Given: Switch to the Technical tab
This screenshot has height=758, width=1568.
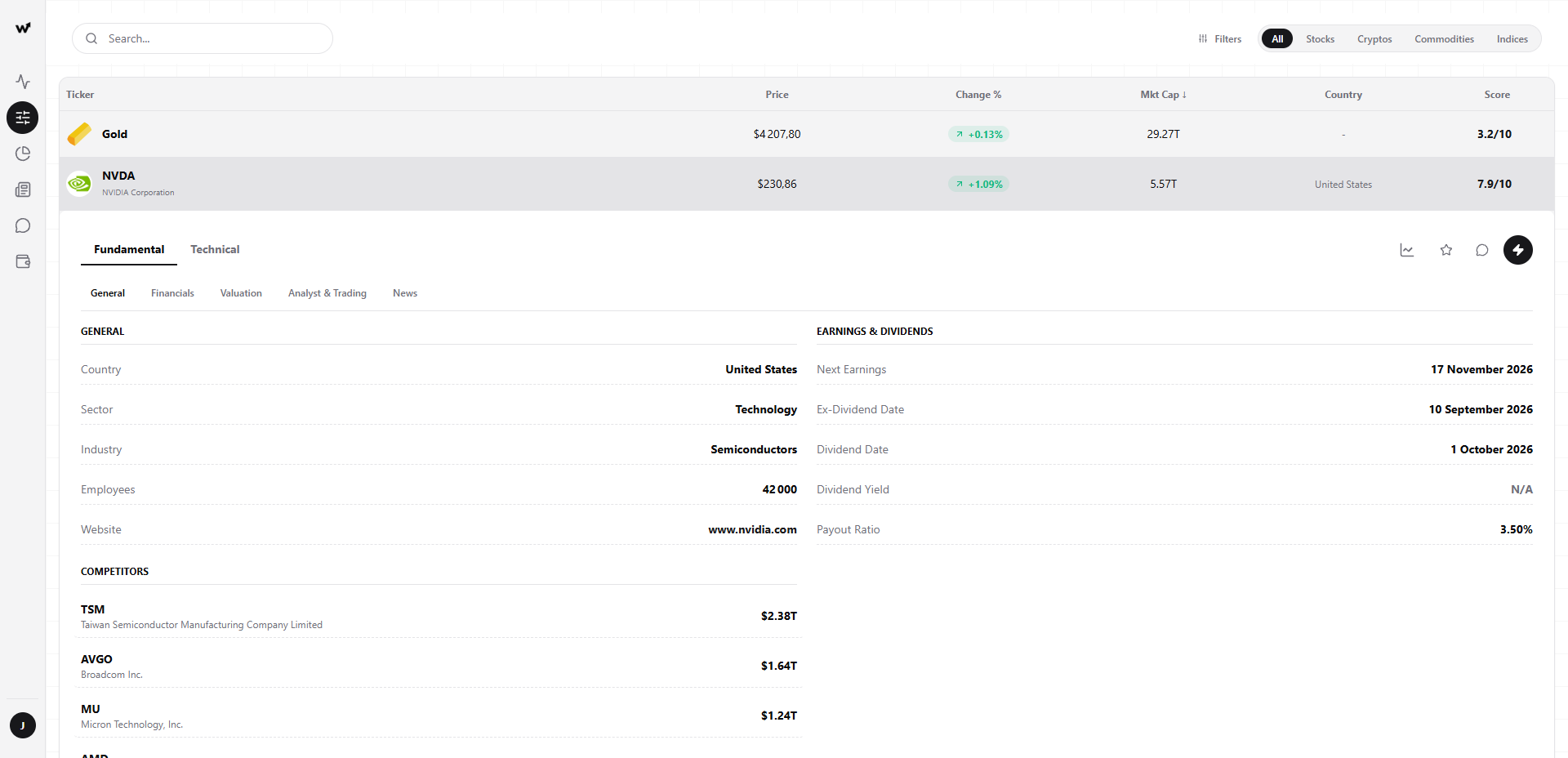Looking at the screenshot, I should pyautogui.click(x=215, y=250).
